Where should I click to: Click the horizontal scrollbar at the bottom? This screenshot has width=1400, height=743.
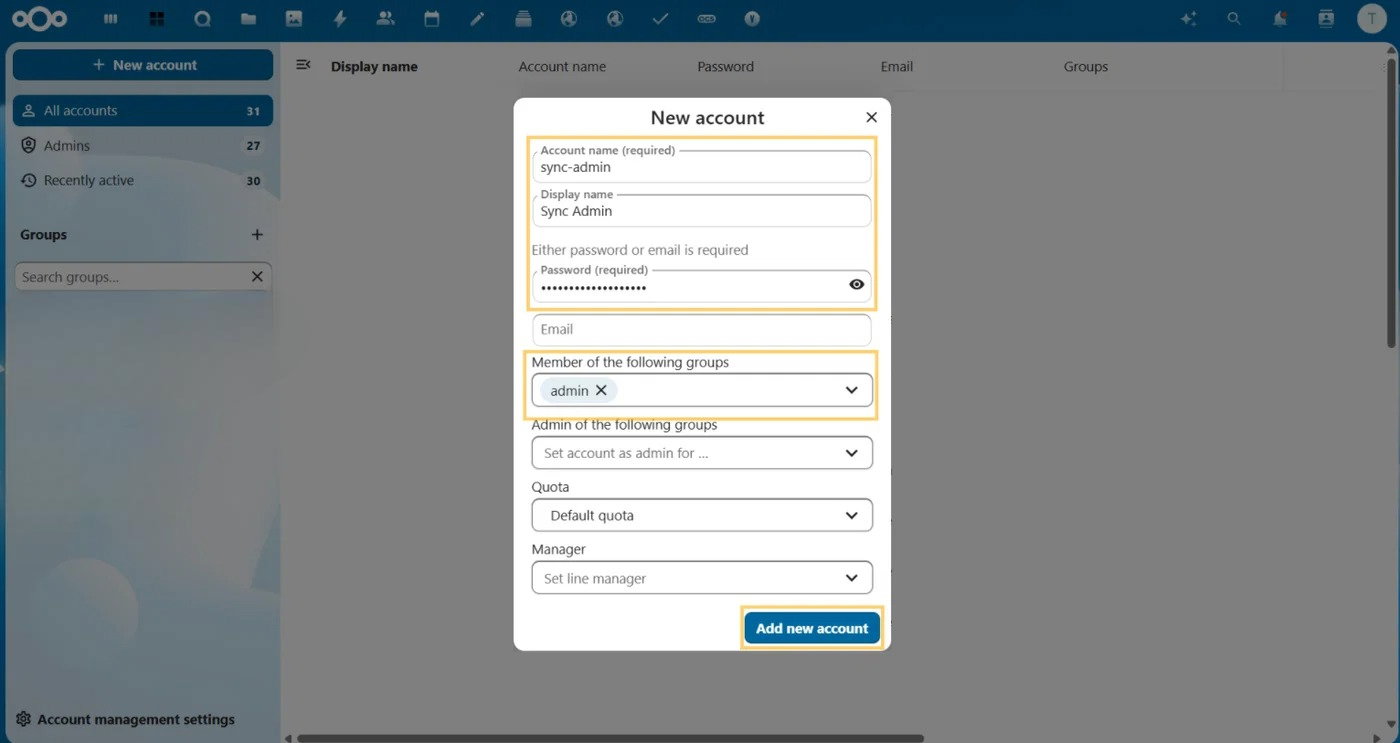pos(610,738)
